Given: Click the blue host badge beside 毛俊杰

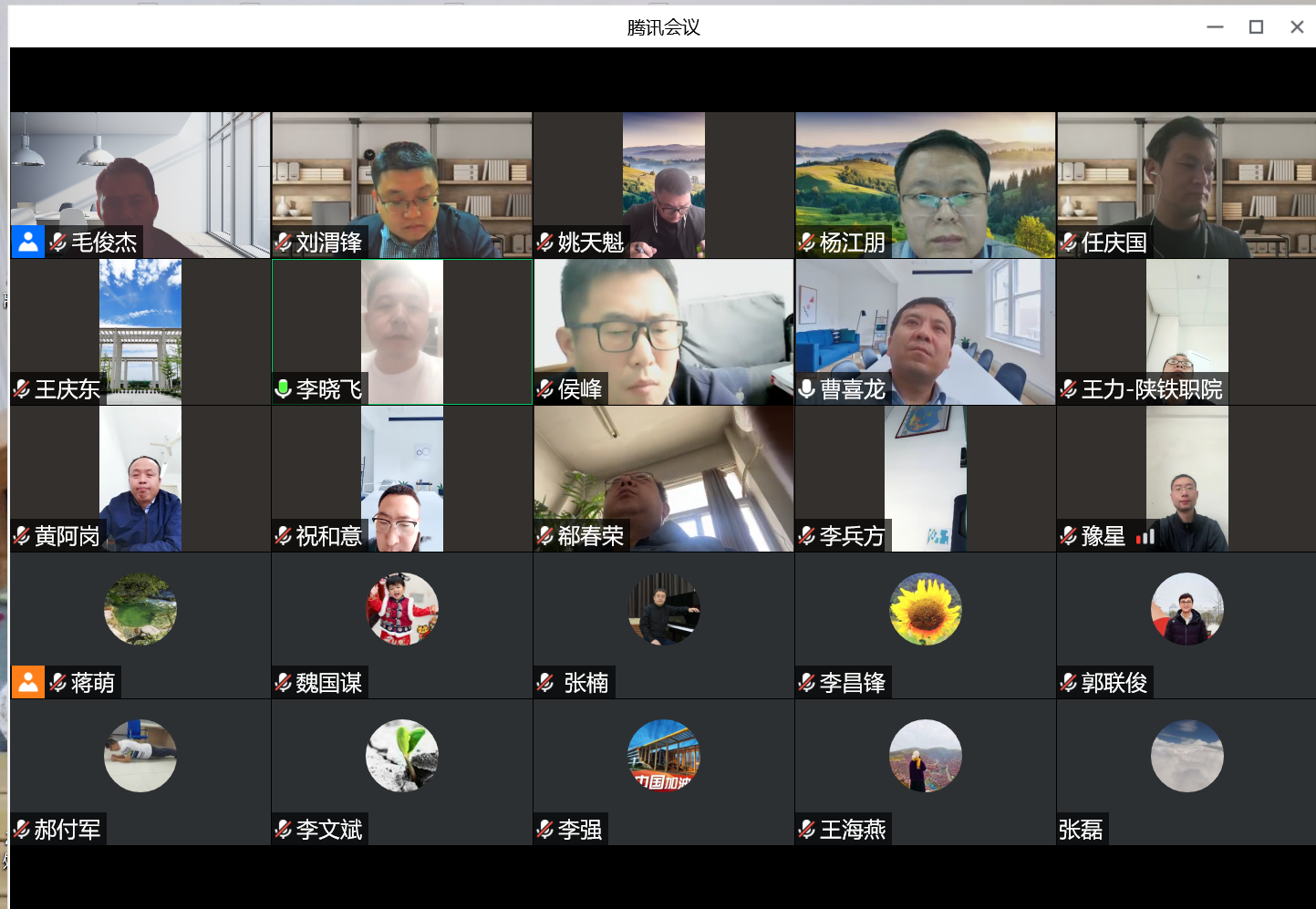Looking at the screenshot, I should [28, 242].
